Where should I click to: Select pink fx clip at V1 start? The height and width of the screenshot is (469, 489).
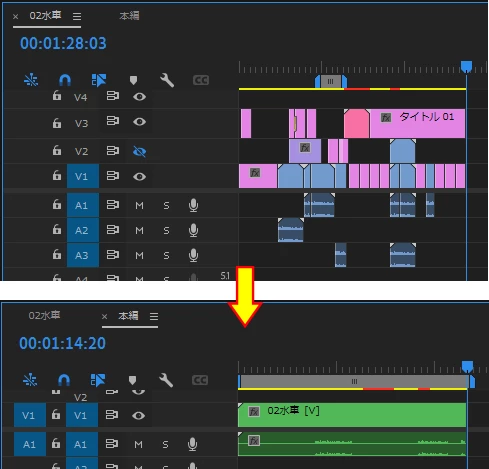point(258,176)
